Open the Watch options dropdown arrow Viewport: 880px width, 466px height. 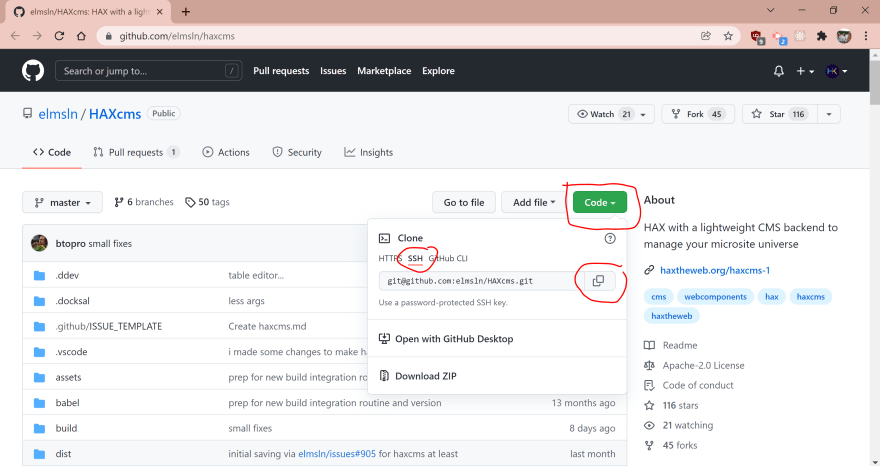pyautogui.click(x=643, y=114)
